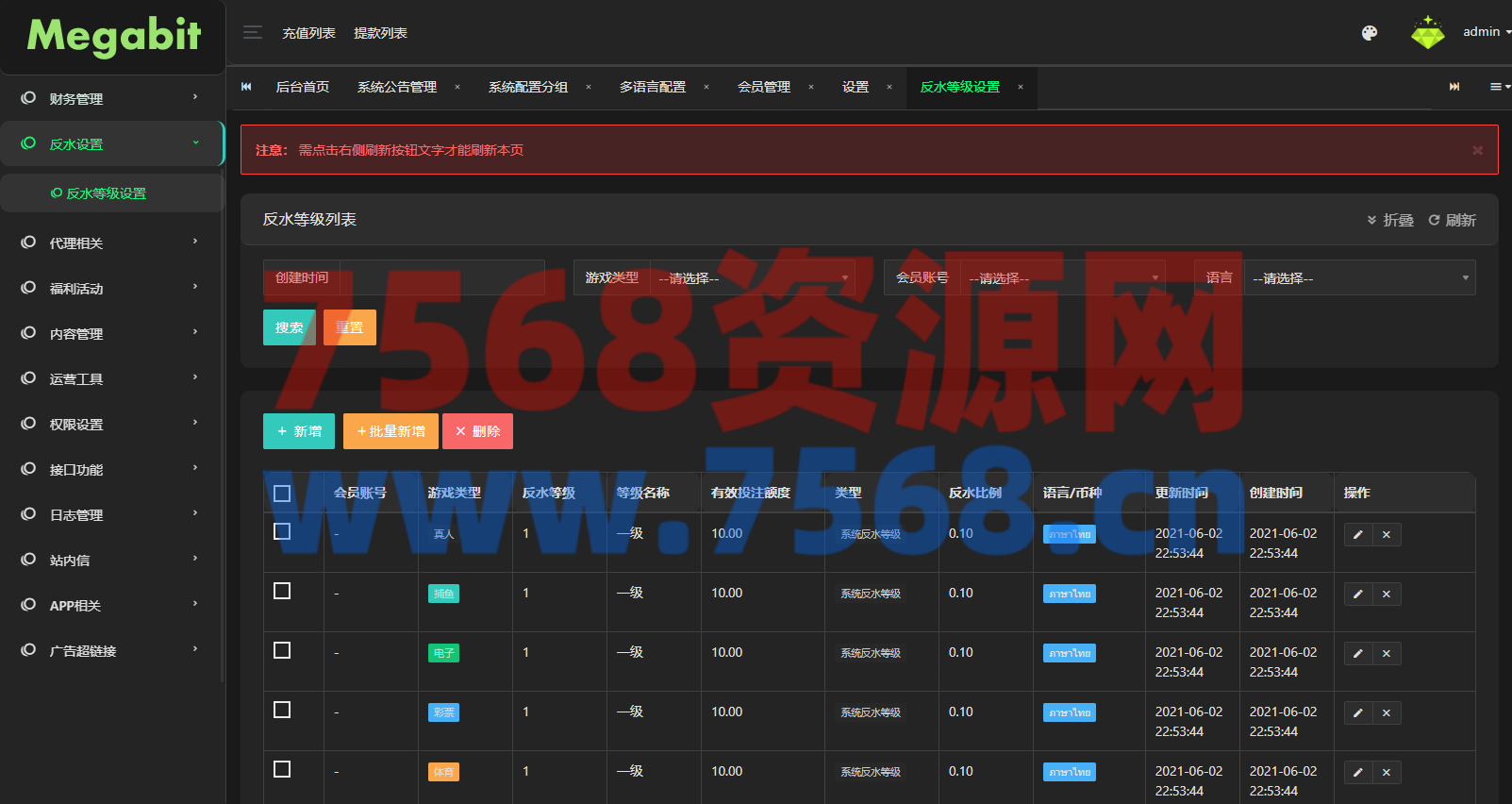1512x804 pixels.
Task: Open the theme palette icon
Action: [1370, 33]
